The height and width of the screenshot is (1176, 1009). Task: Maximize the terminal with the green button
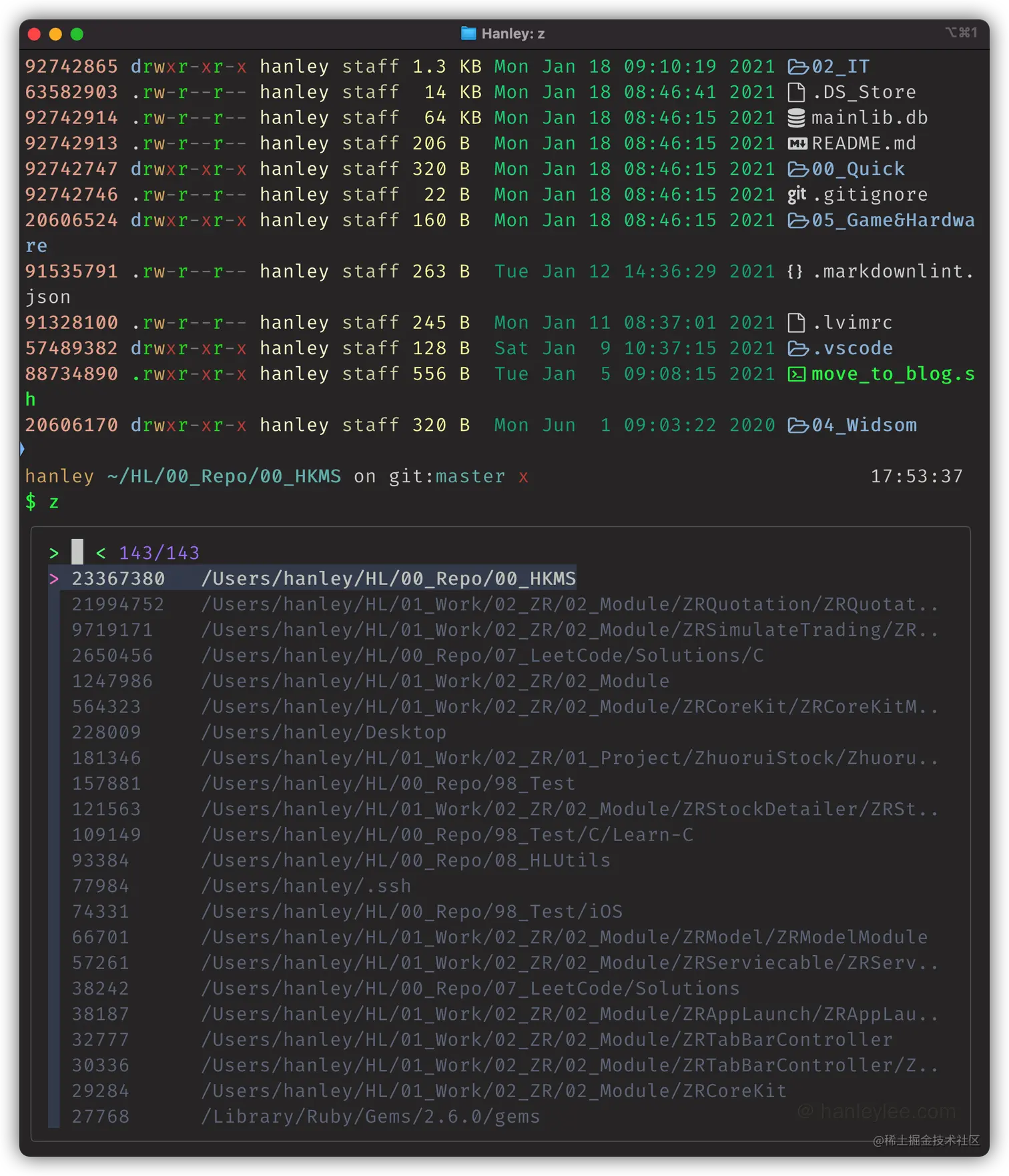coord(77,34)
